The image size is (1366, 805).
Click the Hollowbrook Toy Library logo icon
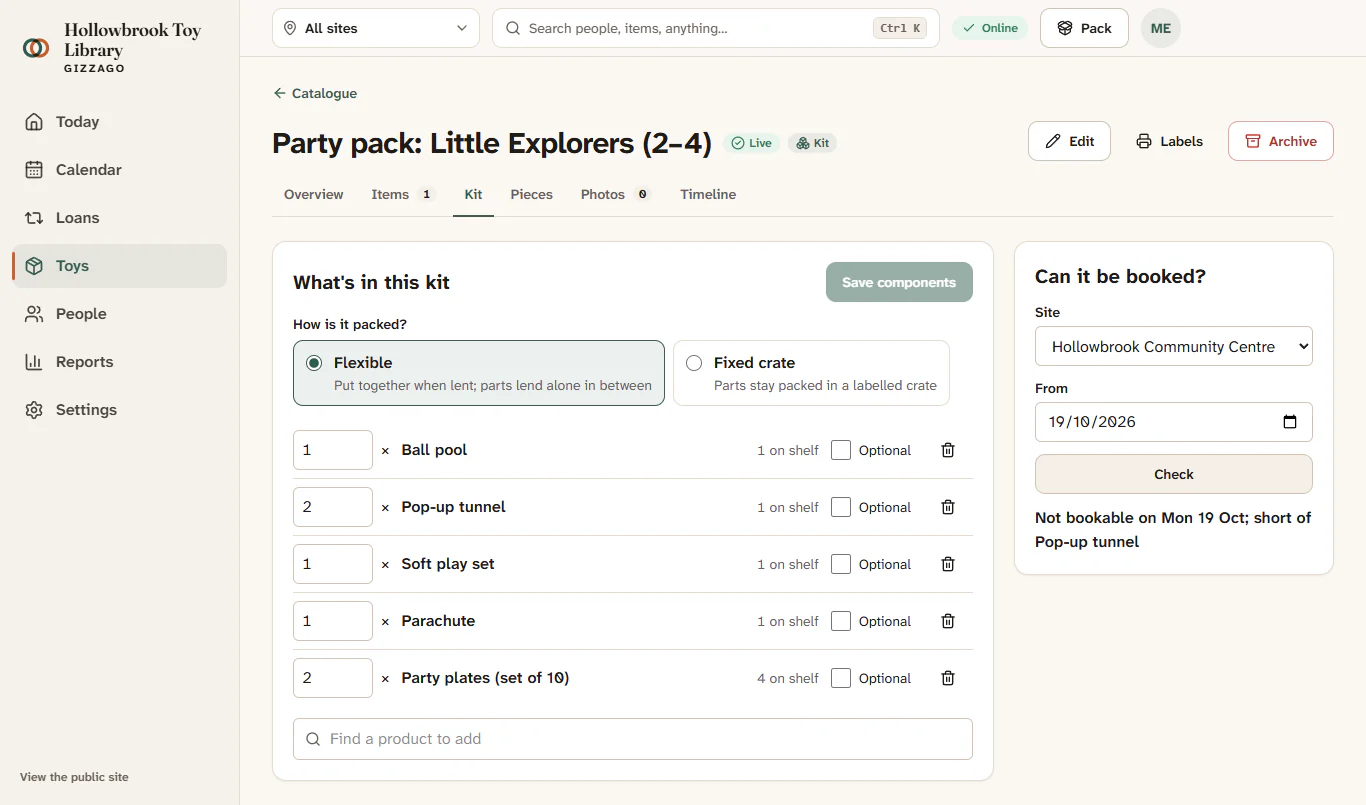tap(36, 48)
